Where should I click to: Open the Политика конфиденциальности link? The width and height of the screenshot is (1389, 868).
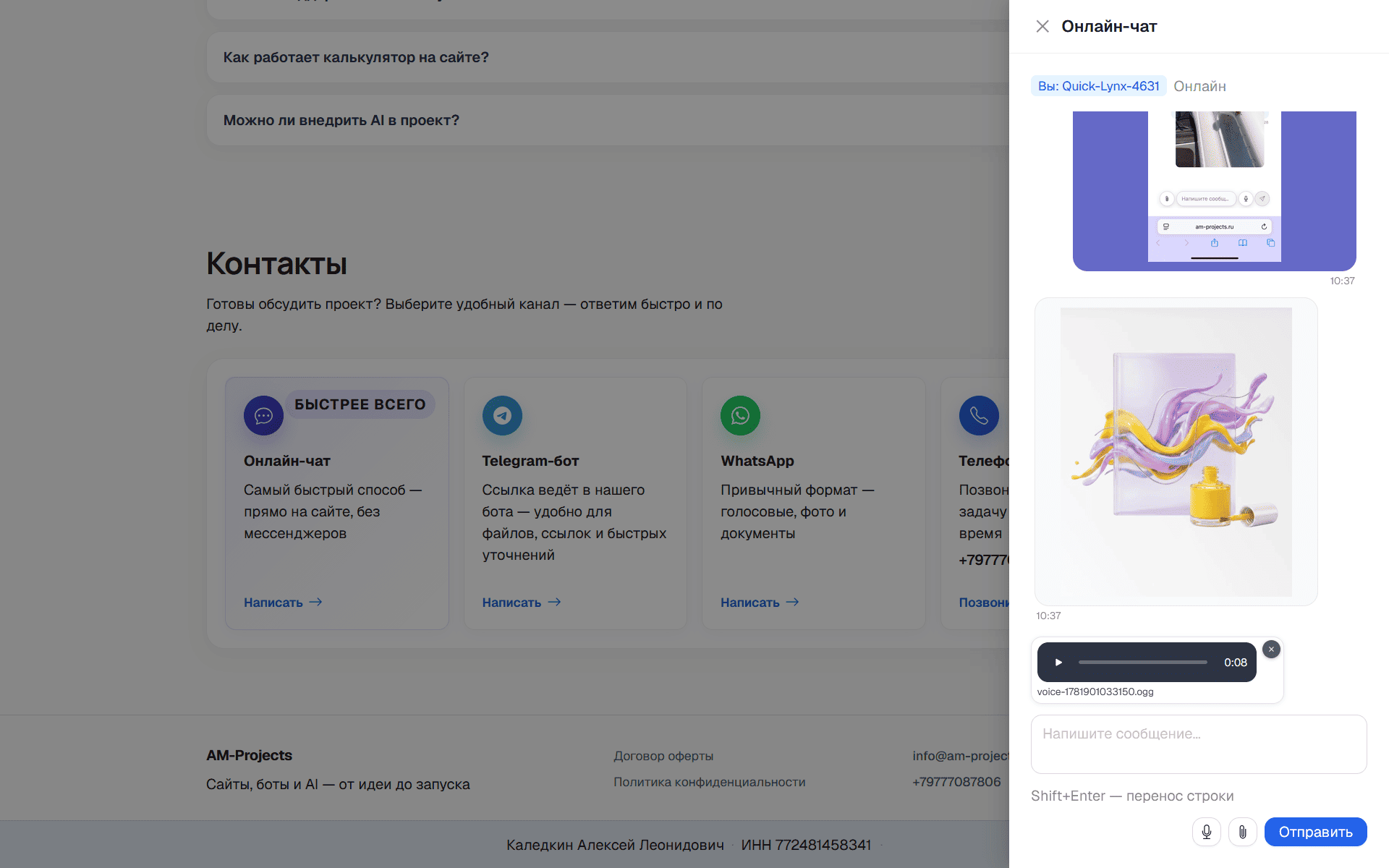point(710,782)
